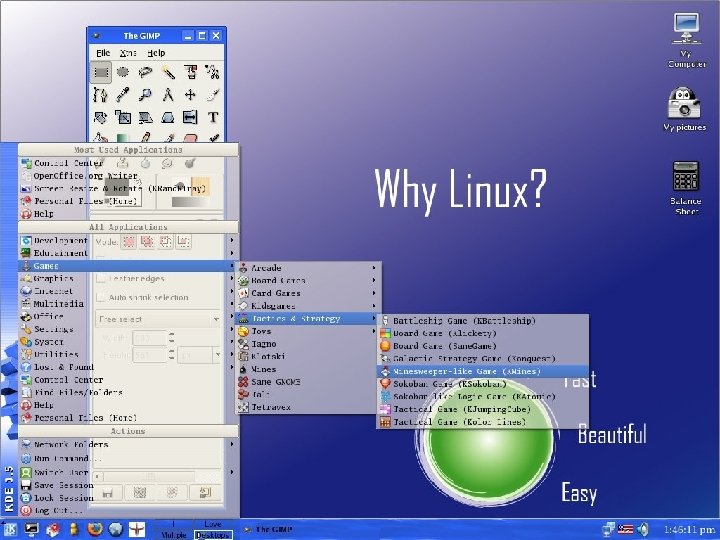The image size is (720, 540).
Task: Select the Fuzzy Select magic wand tool
Action: tap(168, 72)
